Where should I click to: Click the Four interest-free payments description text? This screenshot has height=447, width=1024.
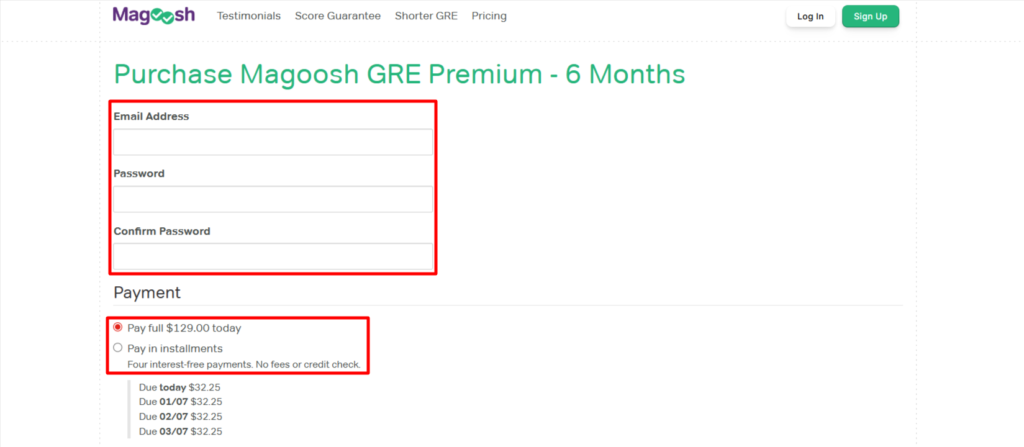point(243,364)
